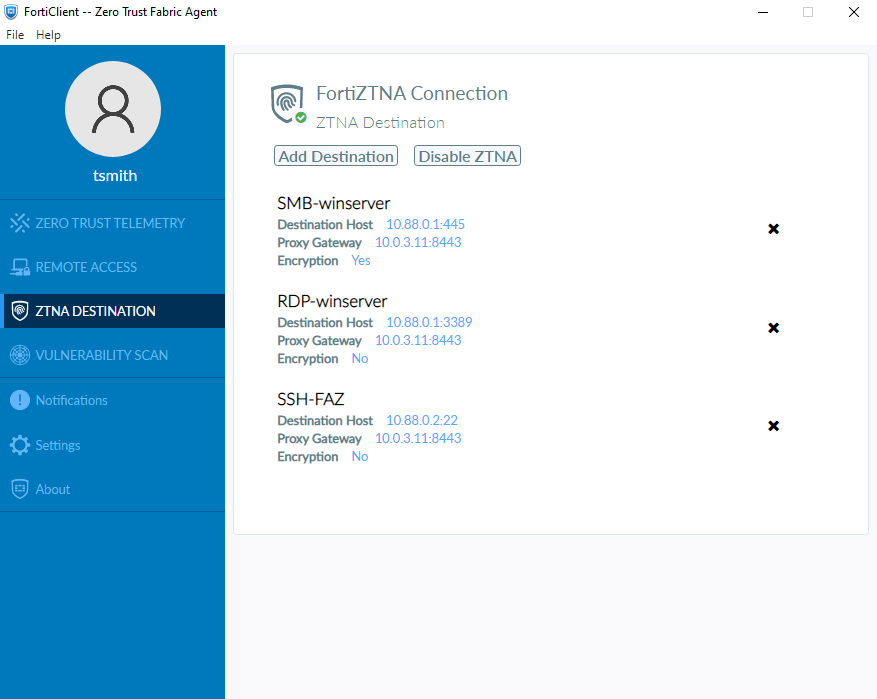Click the About icon in sidebar
877x699 pixels.
pyautogui.click(x=18, y=488)
